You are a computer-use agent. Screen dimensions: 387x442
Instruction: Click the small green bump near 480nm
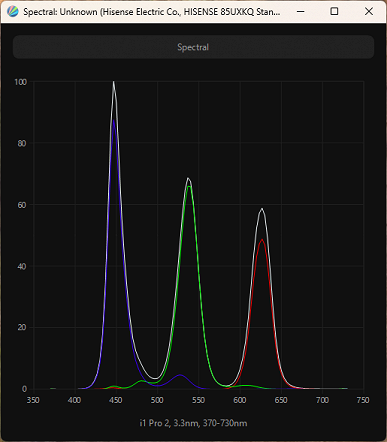[x=142, y=381]
